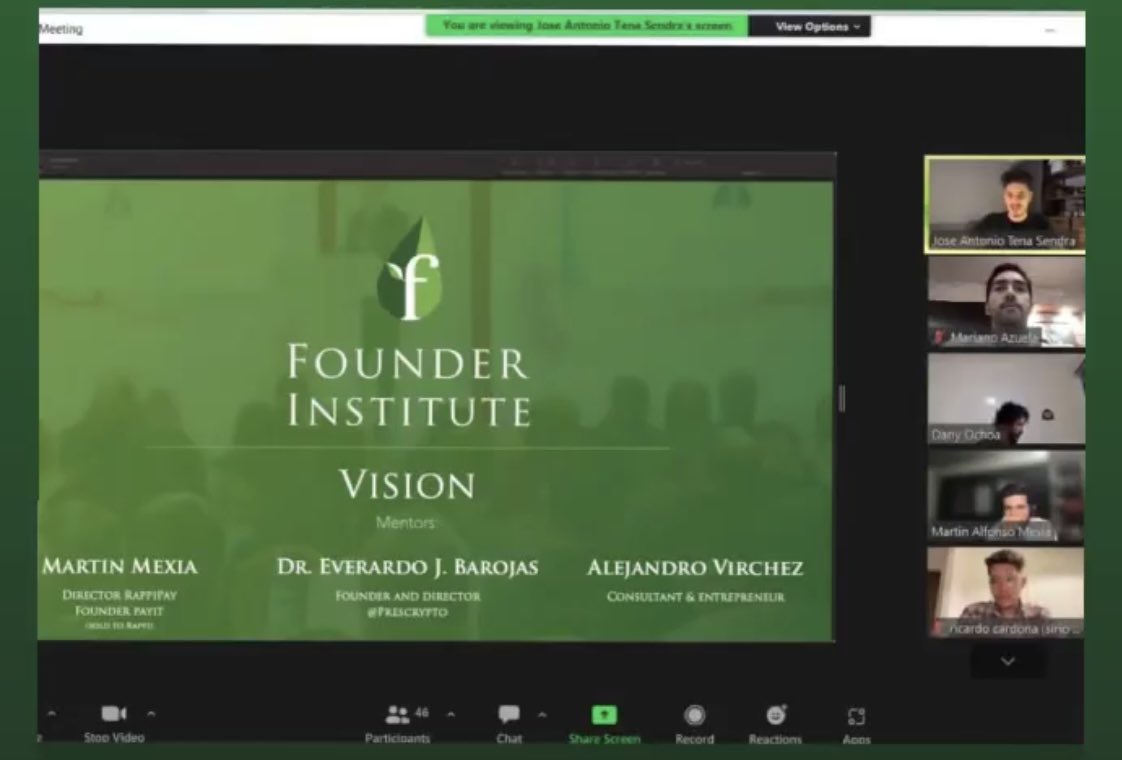The width and height of the screenshot is (1122, 760).
Task: Select ricardo cardona's video tile
Action: coord(1006,593)
